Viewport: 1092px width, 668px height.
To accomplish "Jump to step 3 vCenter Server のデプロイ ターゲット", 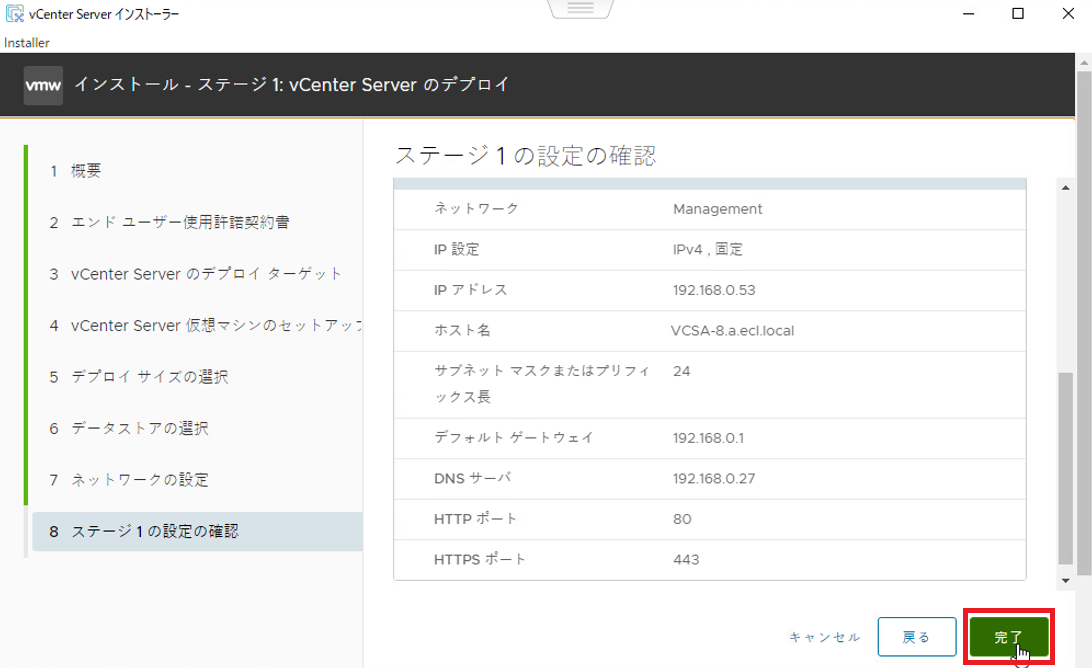I will (206, 274).
